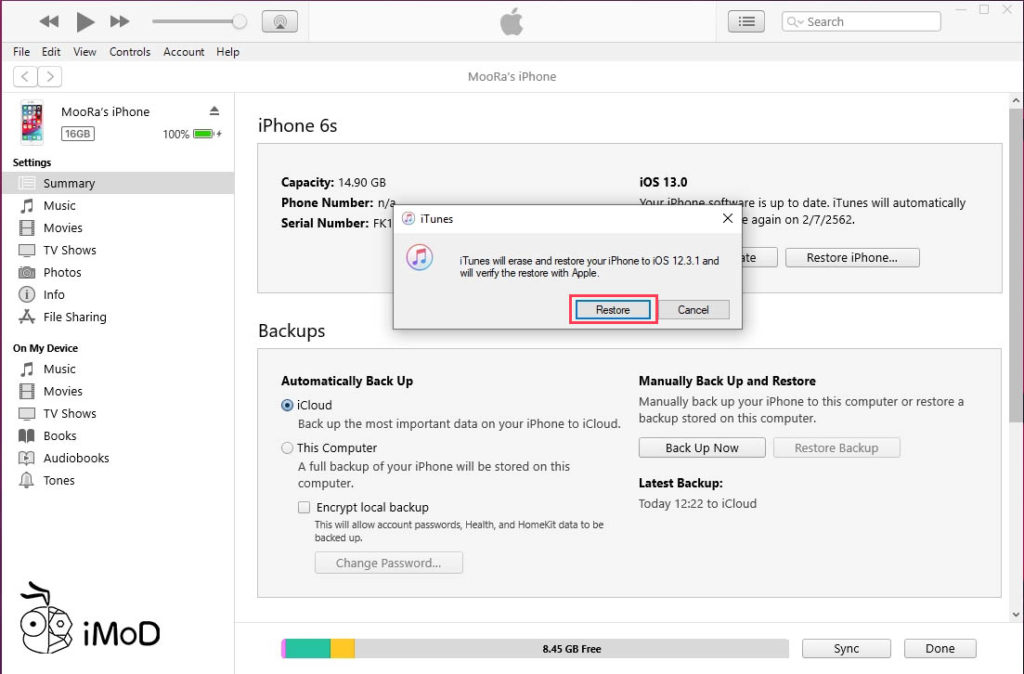1024x674 pixels.
Task: Open the list view button
Action: tap(746, 22)
